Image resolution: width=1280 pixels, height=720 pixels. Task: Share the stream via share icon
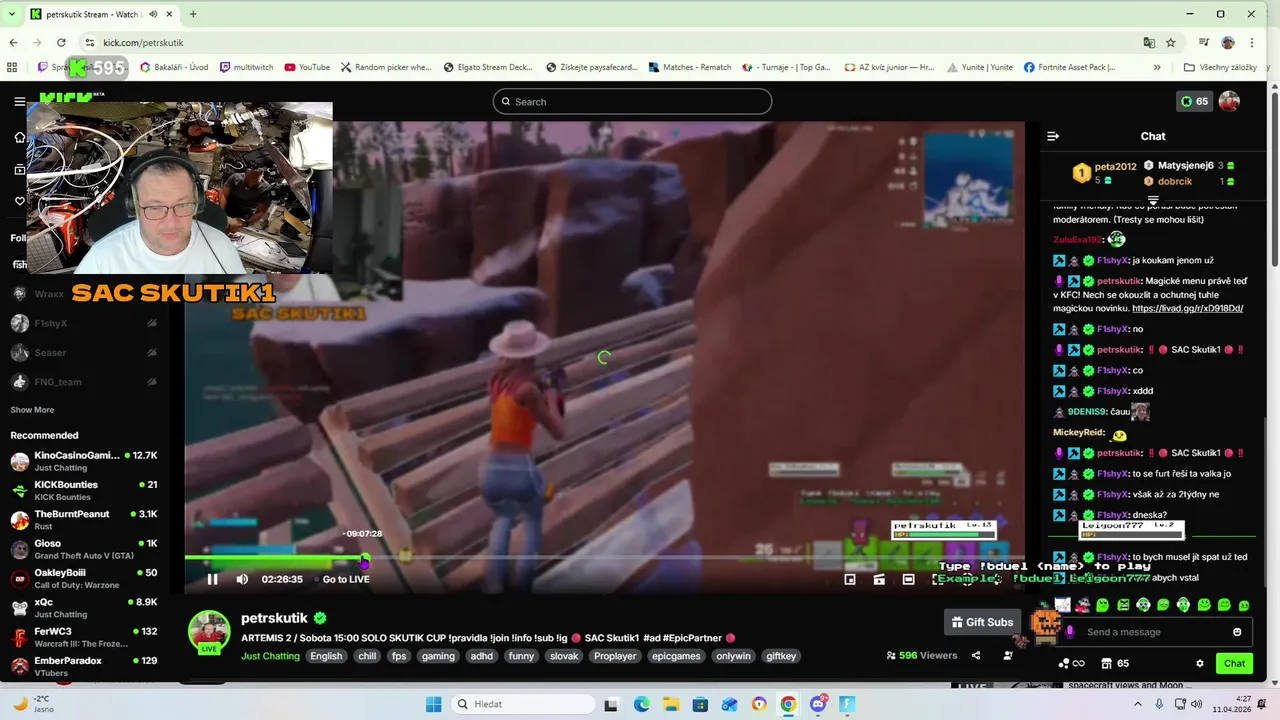tap(976, 656)
